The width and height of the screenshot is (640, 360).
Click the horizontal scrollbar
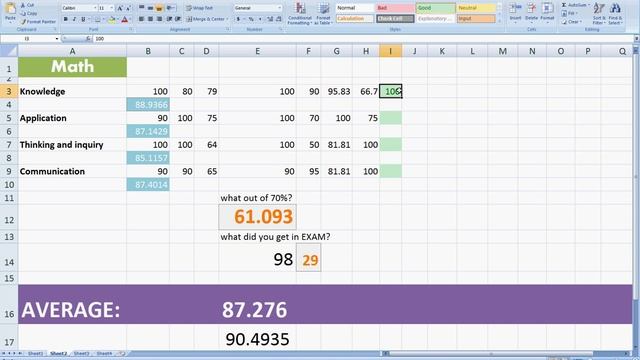pos(490,353)
